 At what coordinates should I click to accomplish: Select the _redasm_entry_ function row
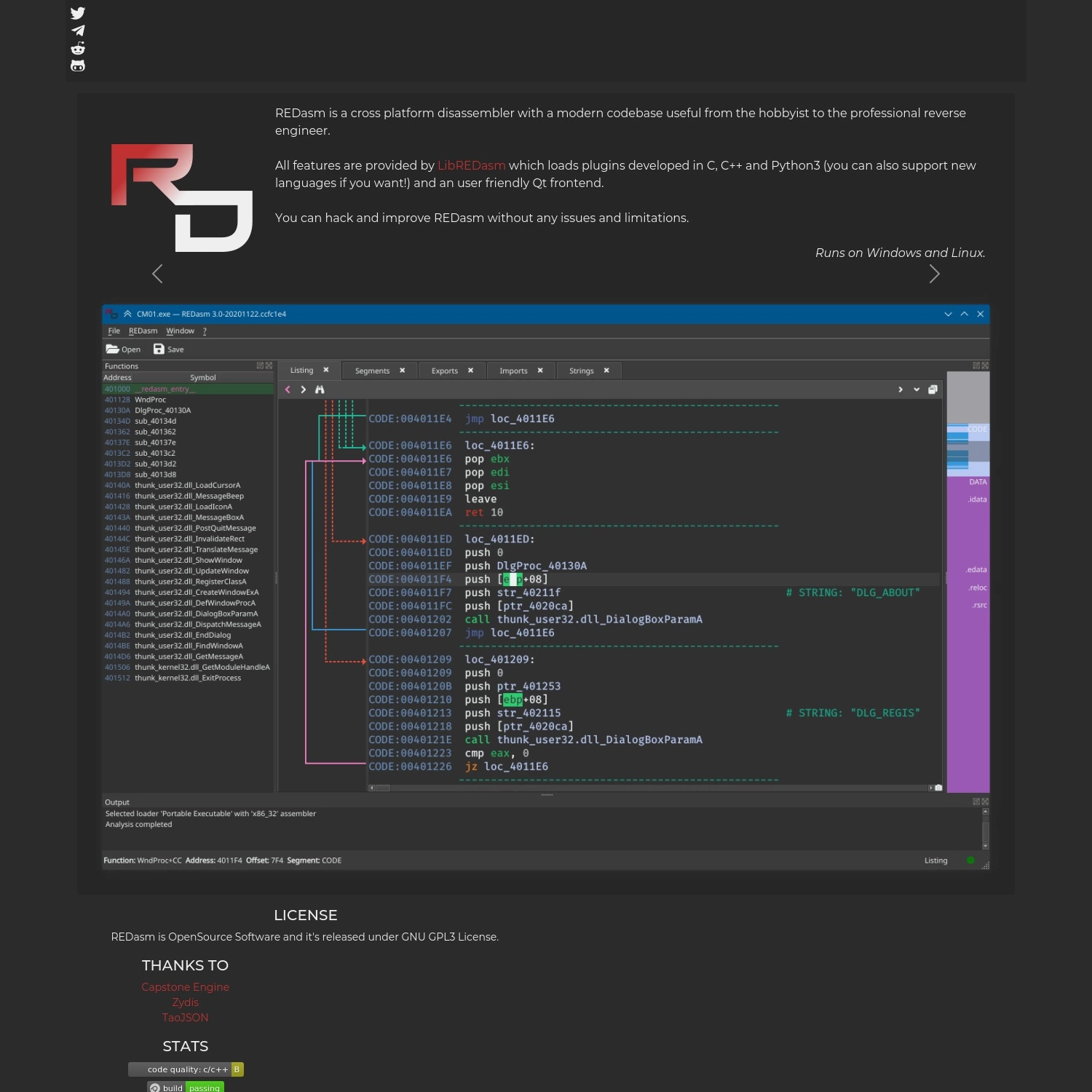(188, 389)
